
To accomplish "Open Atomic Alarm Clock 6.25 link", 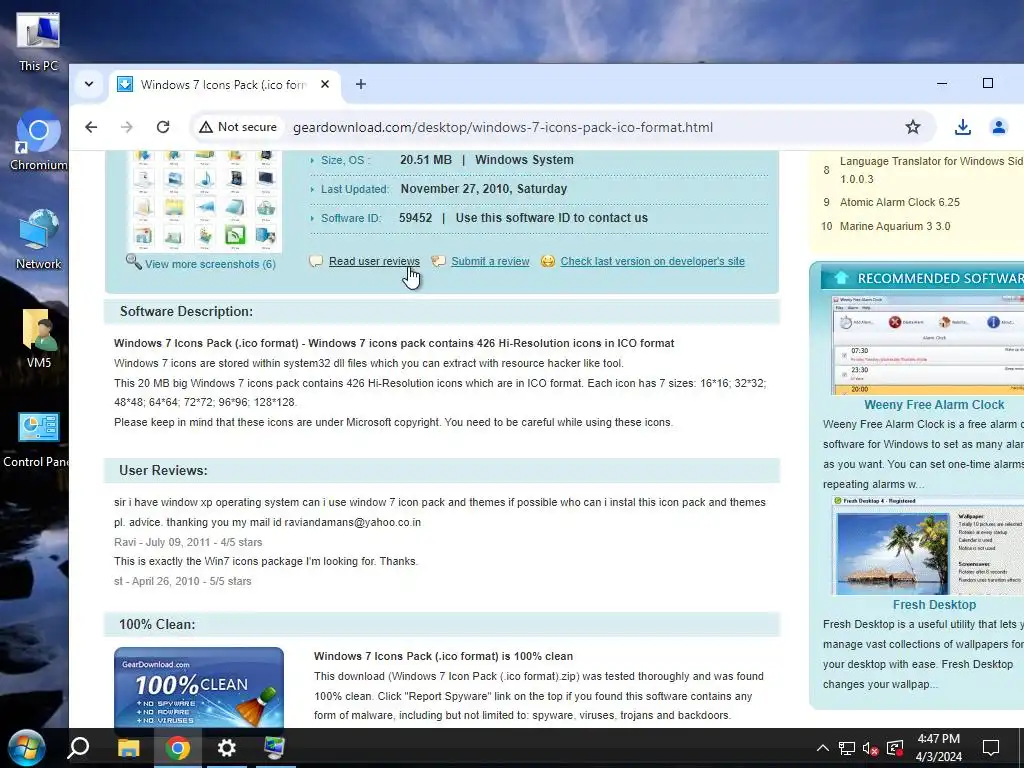I will point(899,202).
